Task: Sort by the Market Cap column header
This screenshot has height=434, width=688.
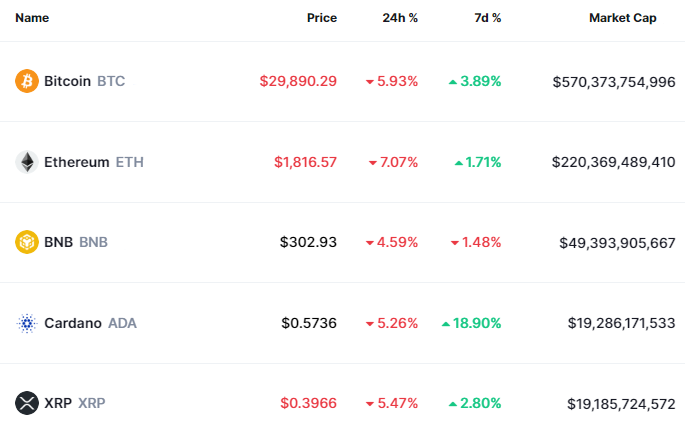Action: [x=622, y=18]
